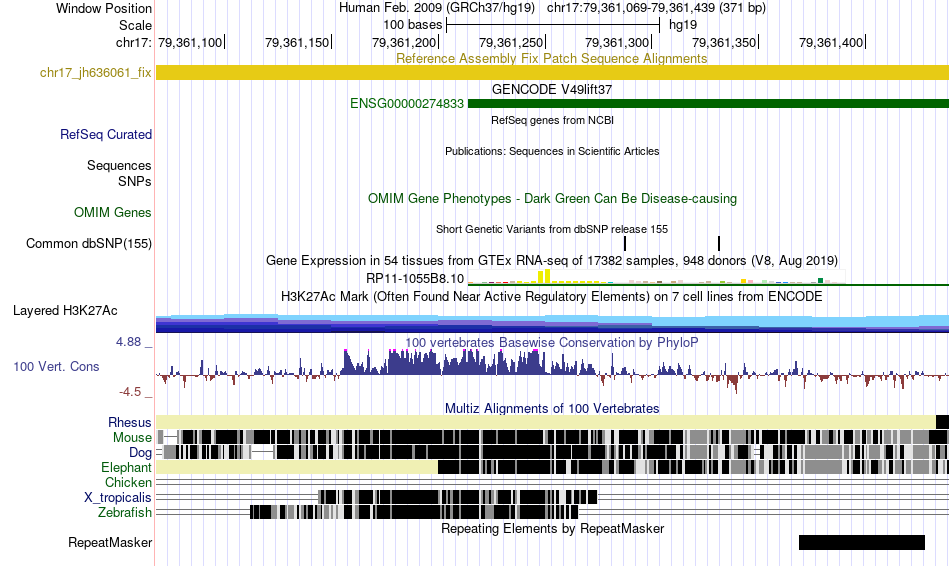Click the Scale label
This screenshot has height=566, width=950.
pos(136,25)
